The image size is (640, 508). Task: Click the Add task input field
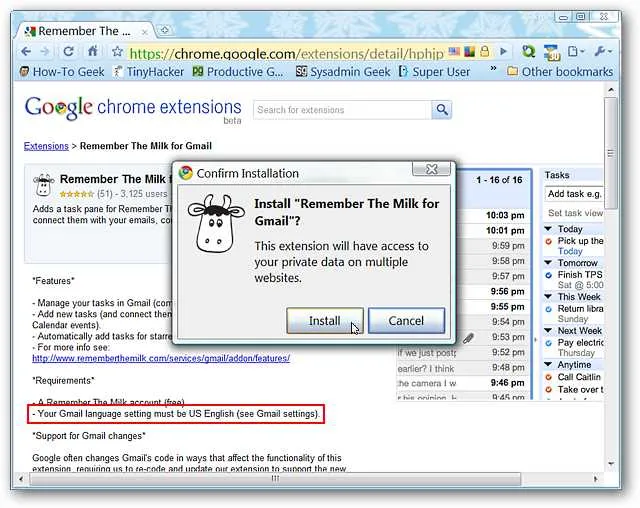pyautogui.click(x=574, y=194)
